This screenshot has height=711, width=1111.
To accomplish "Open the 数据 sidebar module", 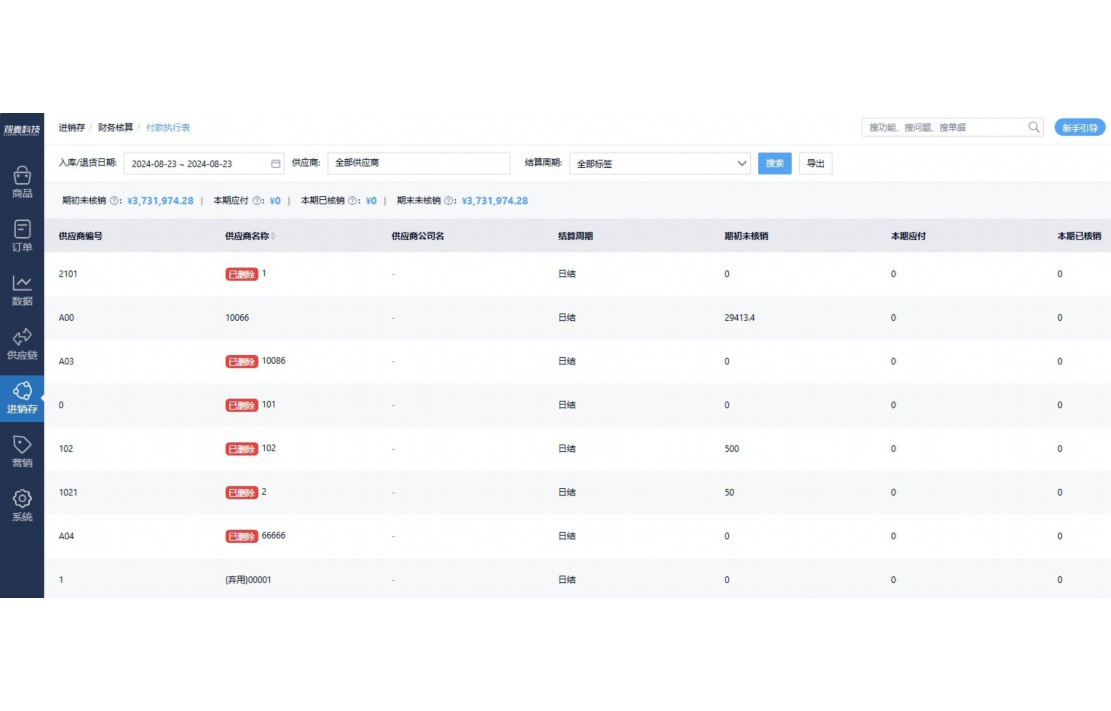I will 22,290.
